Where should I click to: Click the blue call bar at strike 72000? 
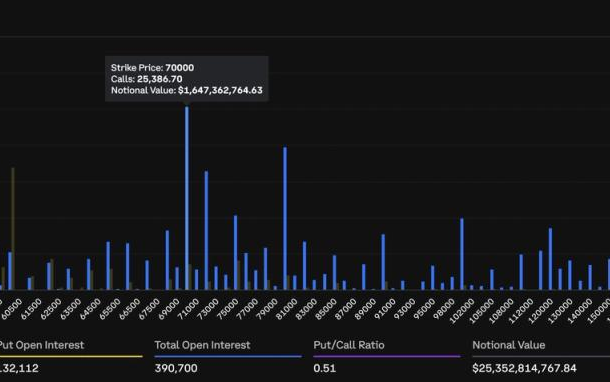coord(206,230)
